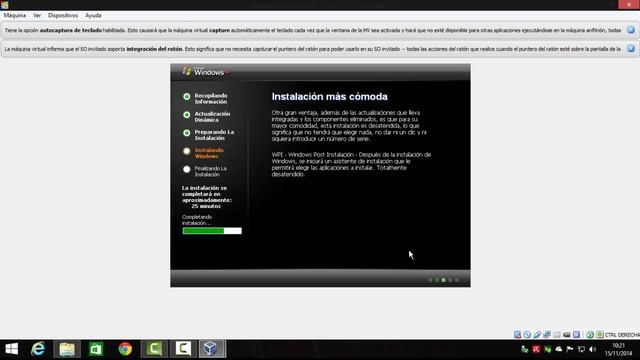Click the USB devices status icon
Image resolution: width=640 pixels, height=360 pixels.
537,335
